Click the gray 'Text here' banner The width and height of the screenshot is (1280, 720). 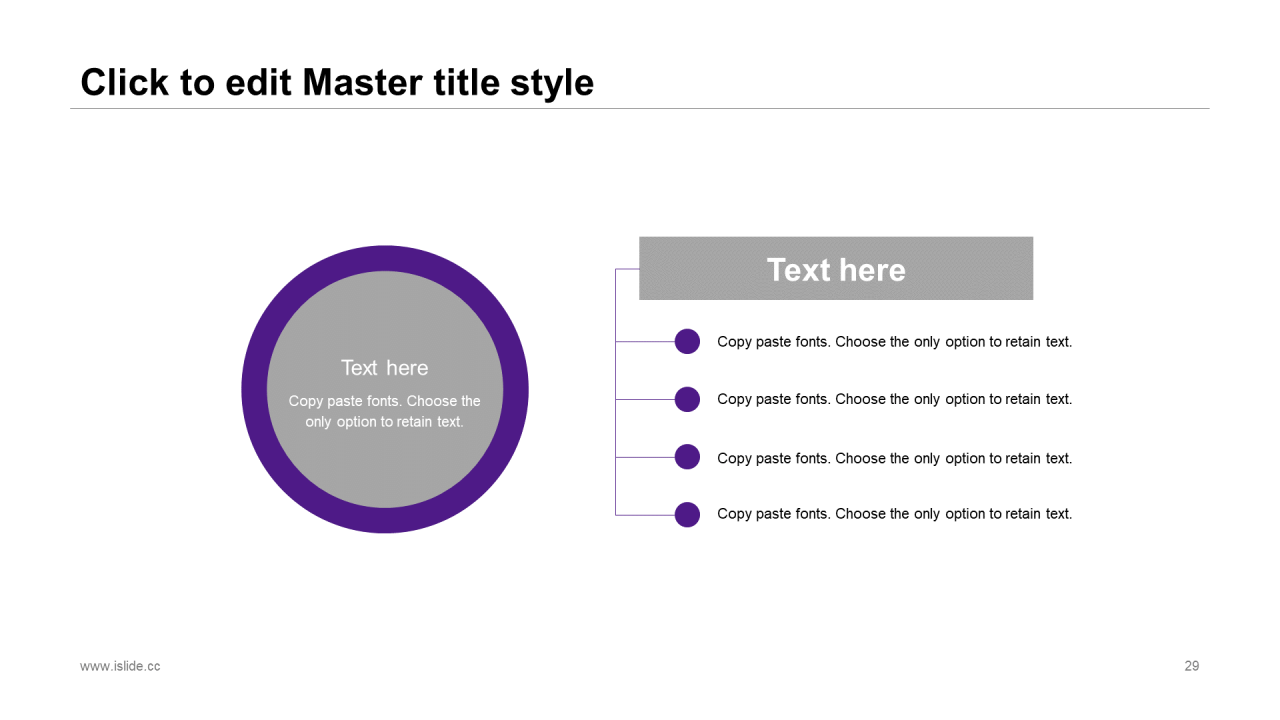(835, 269)
